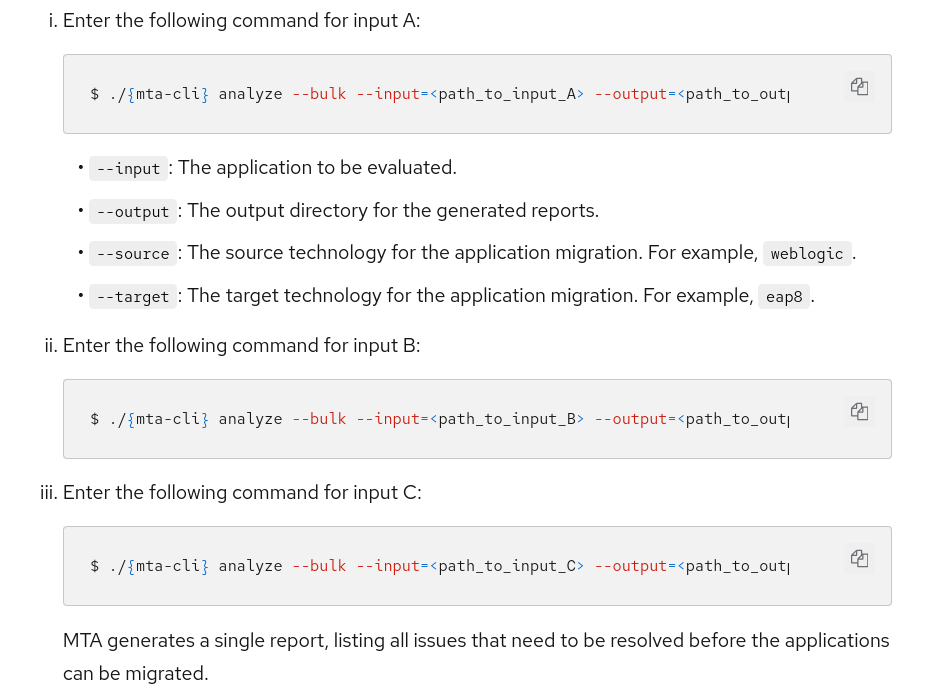Click <path_to_input_A> in the first command
Viewport: 937px width, 691px height.
pyautogui.click(x=506, y=94)
